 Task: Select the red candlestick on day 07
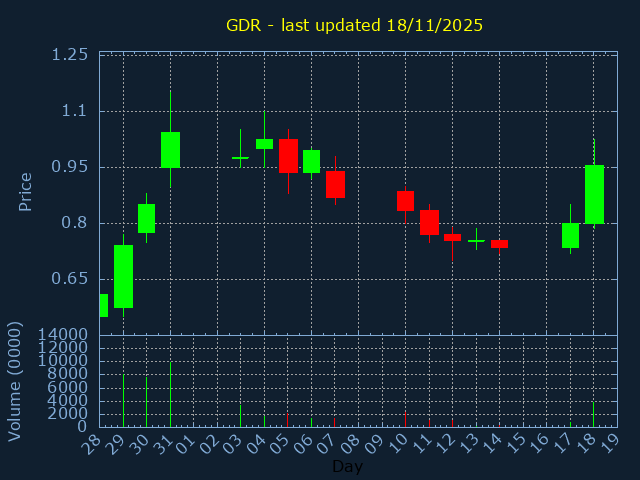point(335,184)
